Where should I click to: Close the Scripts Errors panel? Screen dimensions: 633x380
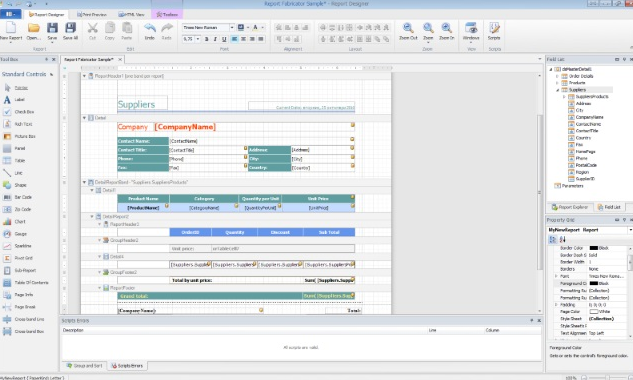click(x=539, y=321)
